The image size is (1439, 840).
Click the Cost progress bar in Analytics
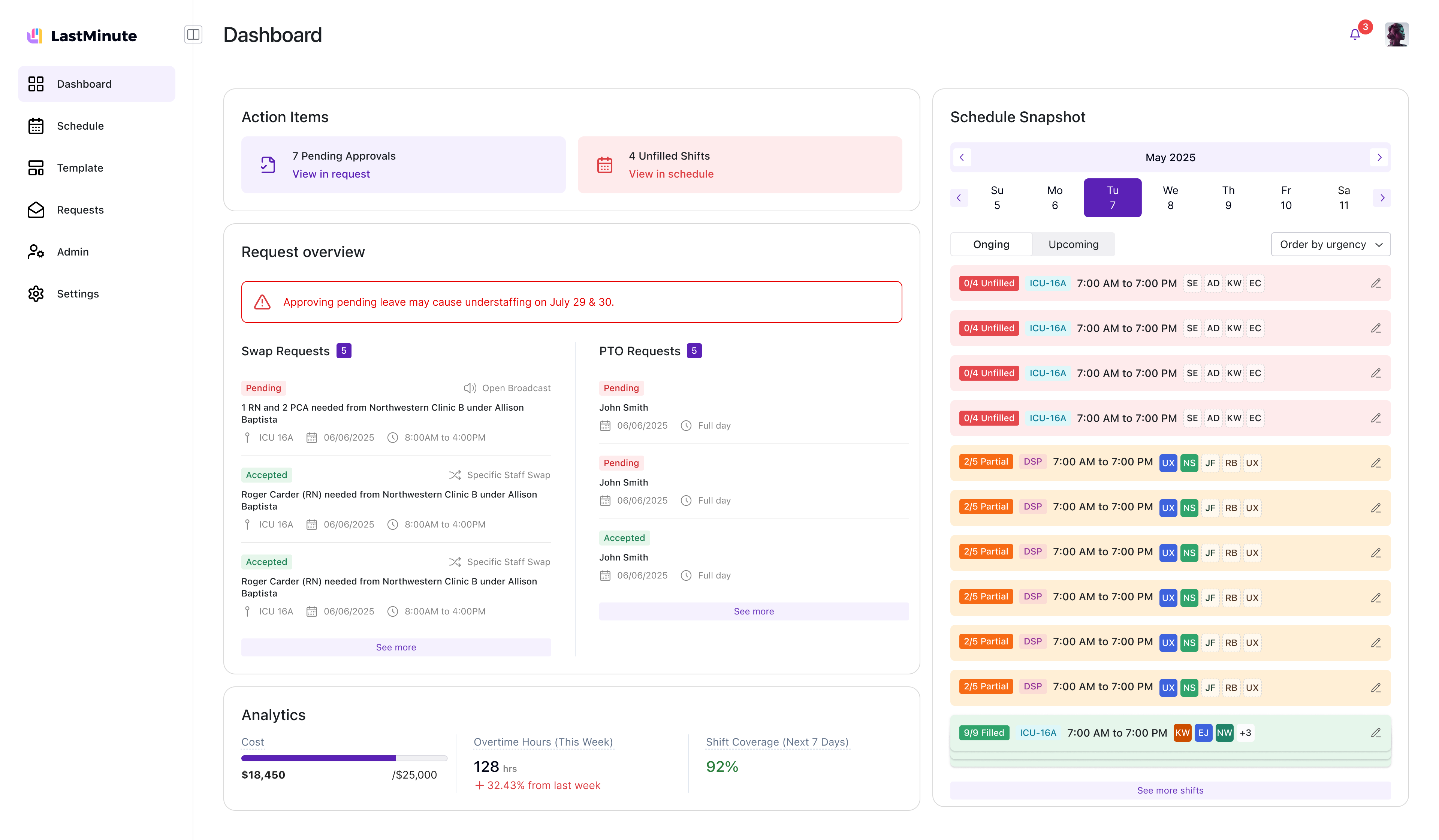tap(344, 758)
